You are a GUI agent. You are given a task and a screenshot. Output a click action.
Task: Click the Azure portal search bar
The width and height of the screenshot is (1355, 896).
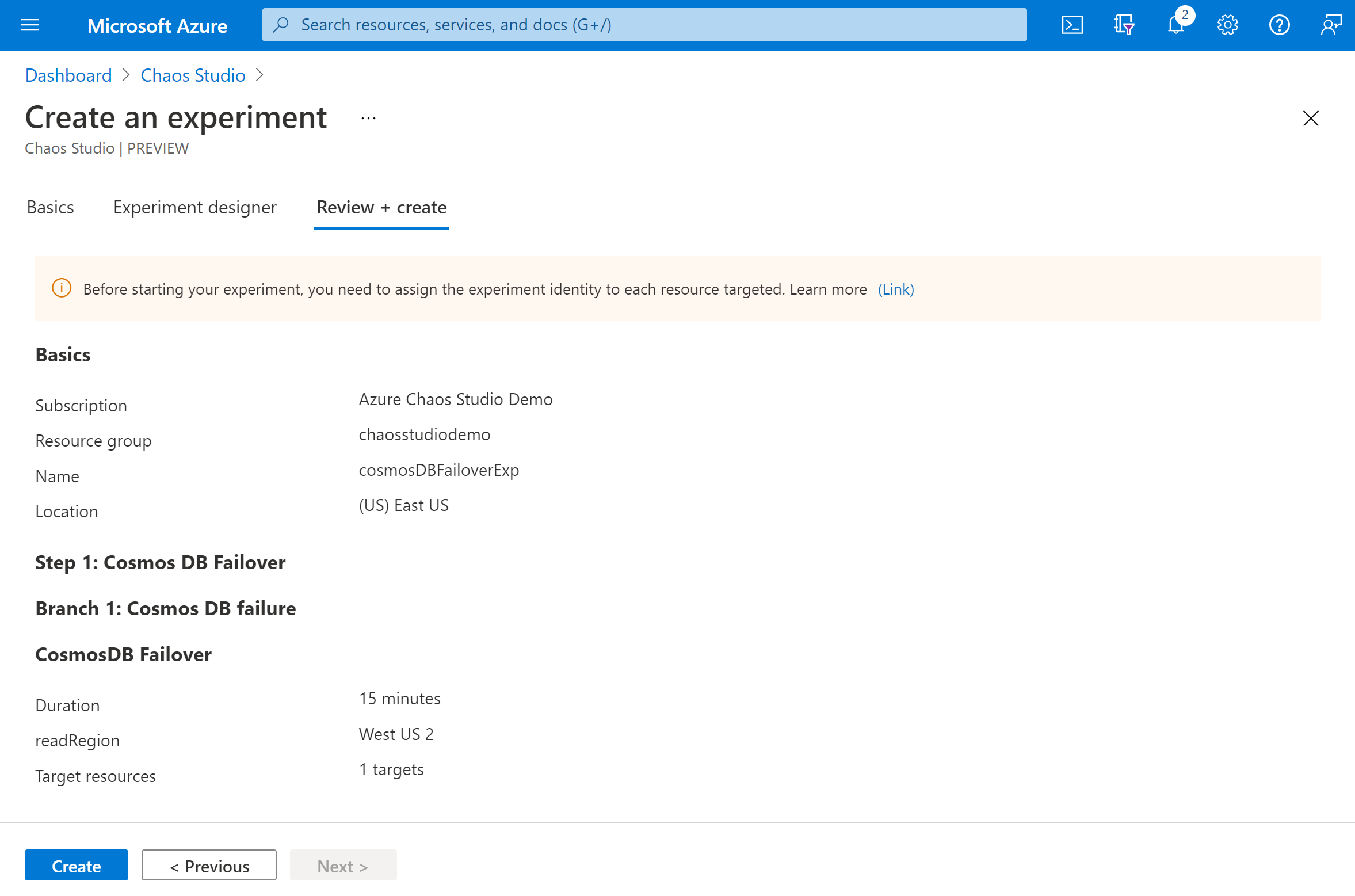(x=645, y=24)
